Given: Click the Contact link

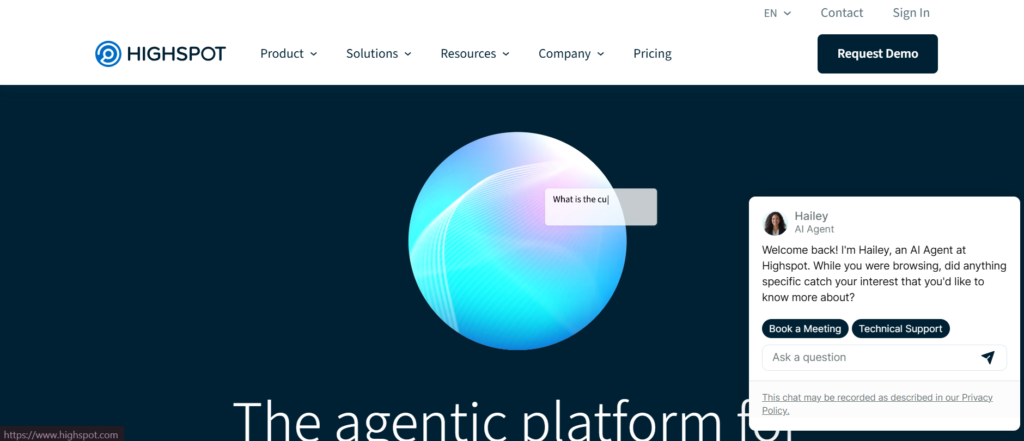Looking at the screenshot, I should point(841,13).
